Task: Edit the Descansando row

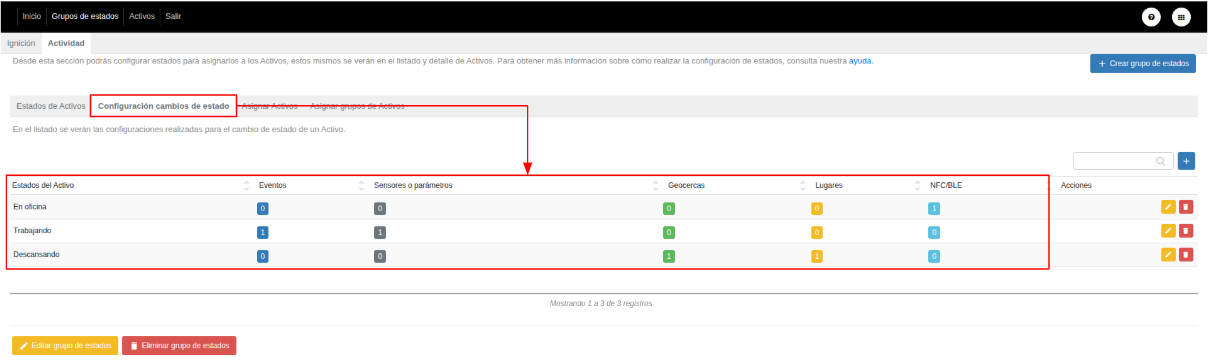Action: [x=1168, y=255]
